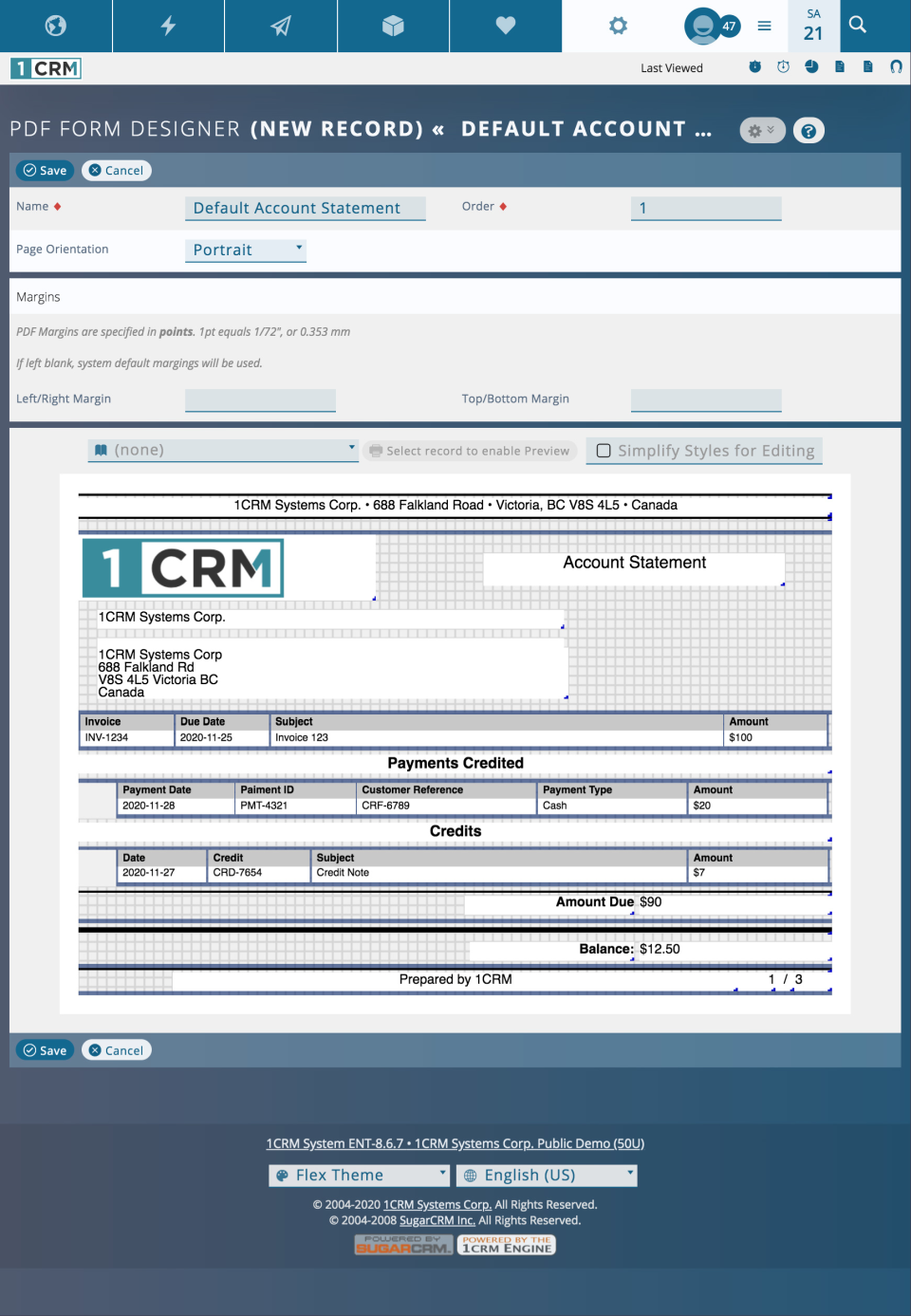This screenshot has height=1316, width=911.
Task: Select the 1 / 3 page number
Action: click(x=786, y=980)
